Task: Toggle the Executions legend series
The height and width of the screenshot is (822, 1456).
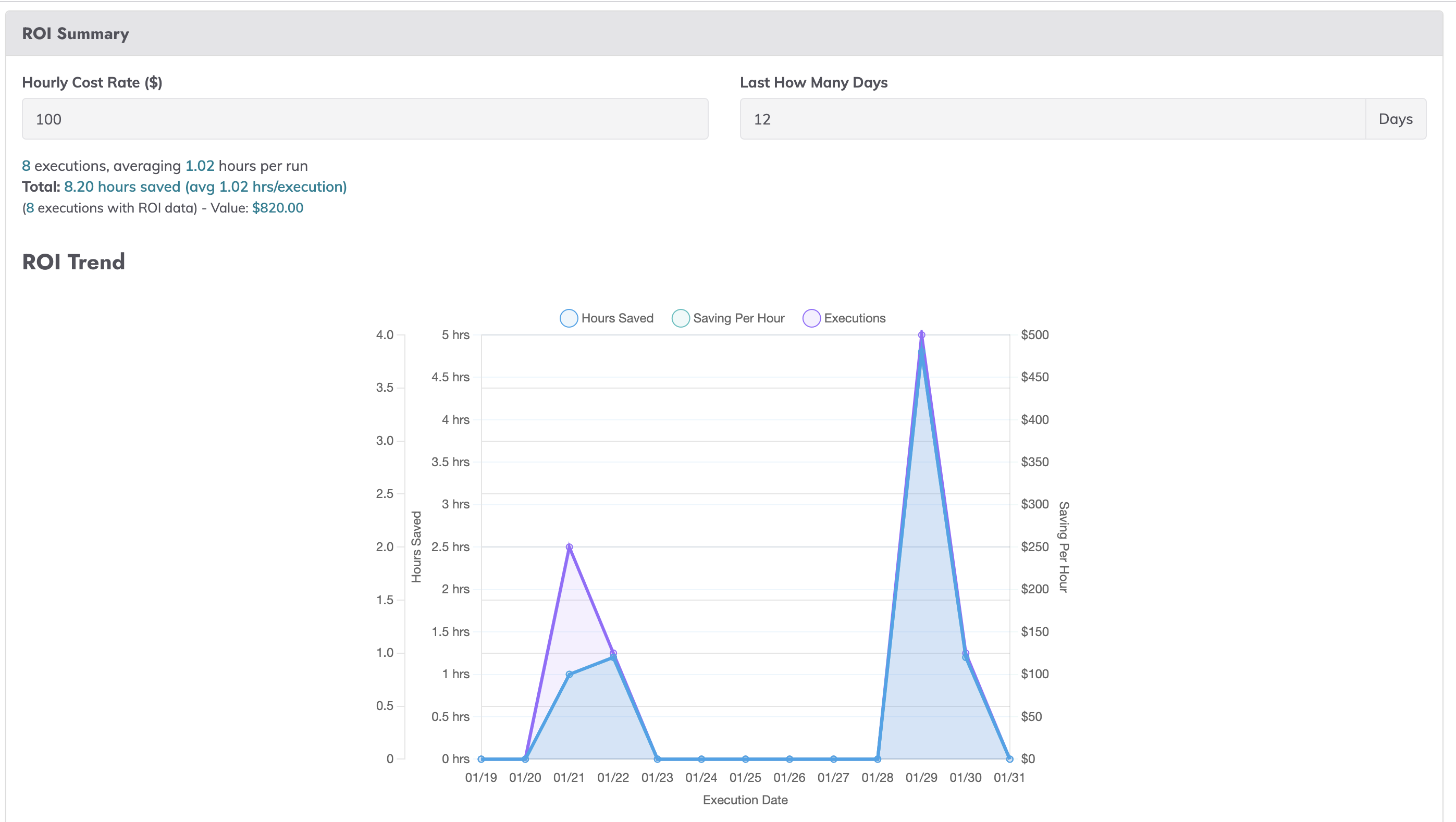Action: [844, 318]
